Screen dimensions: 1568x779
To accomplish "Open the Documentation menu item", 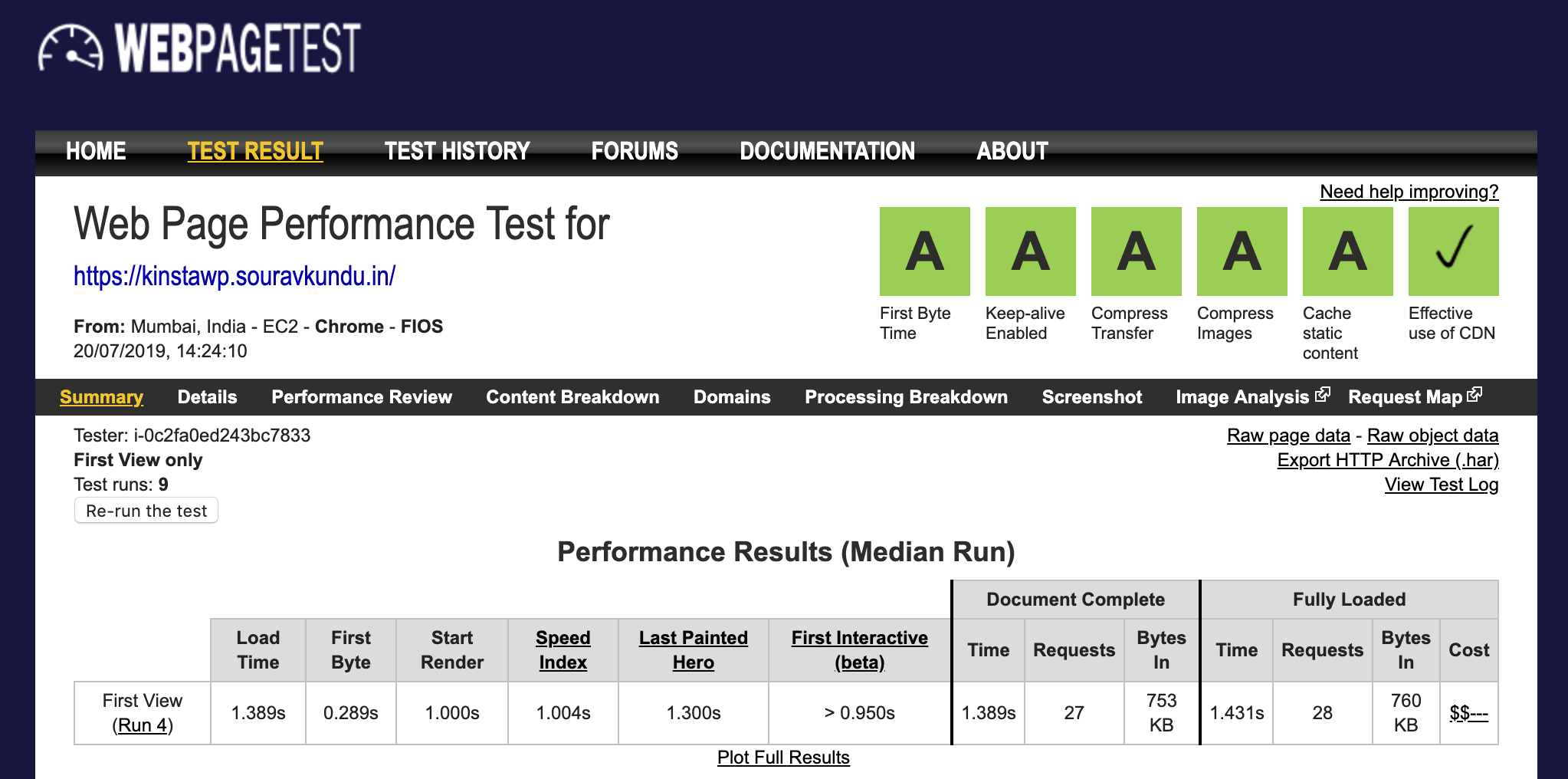I will (827, 151).
